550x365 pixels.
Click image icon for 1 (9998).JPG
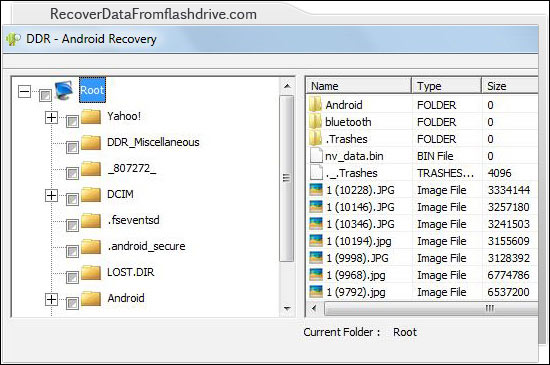(316, 258)
